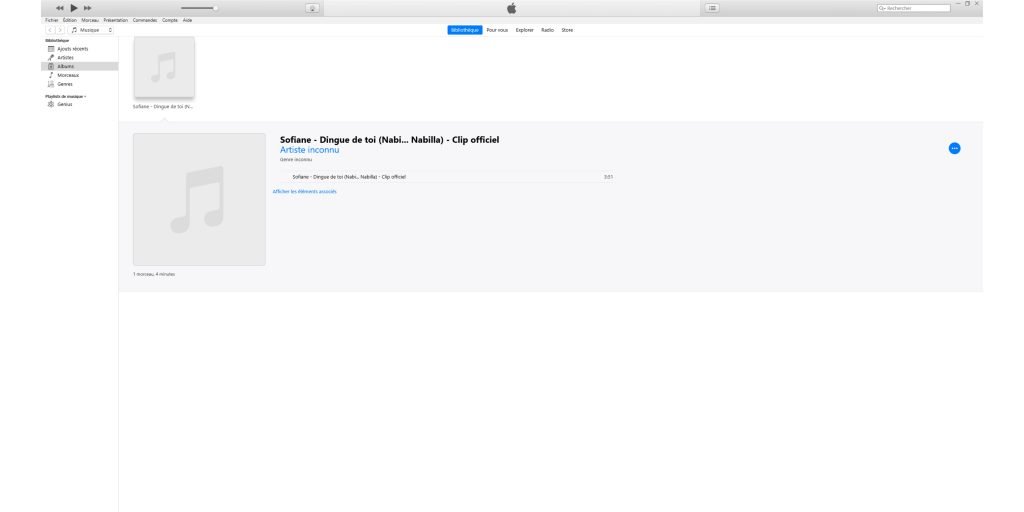Open the blue more options ellipsis button
Screen dimensions: 1024x512
click(954, 148)
